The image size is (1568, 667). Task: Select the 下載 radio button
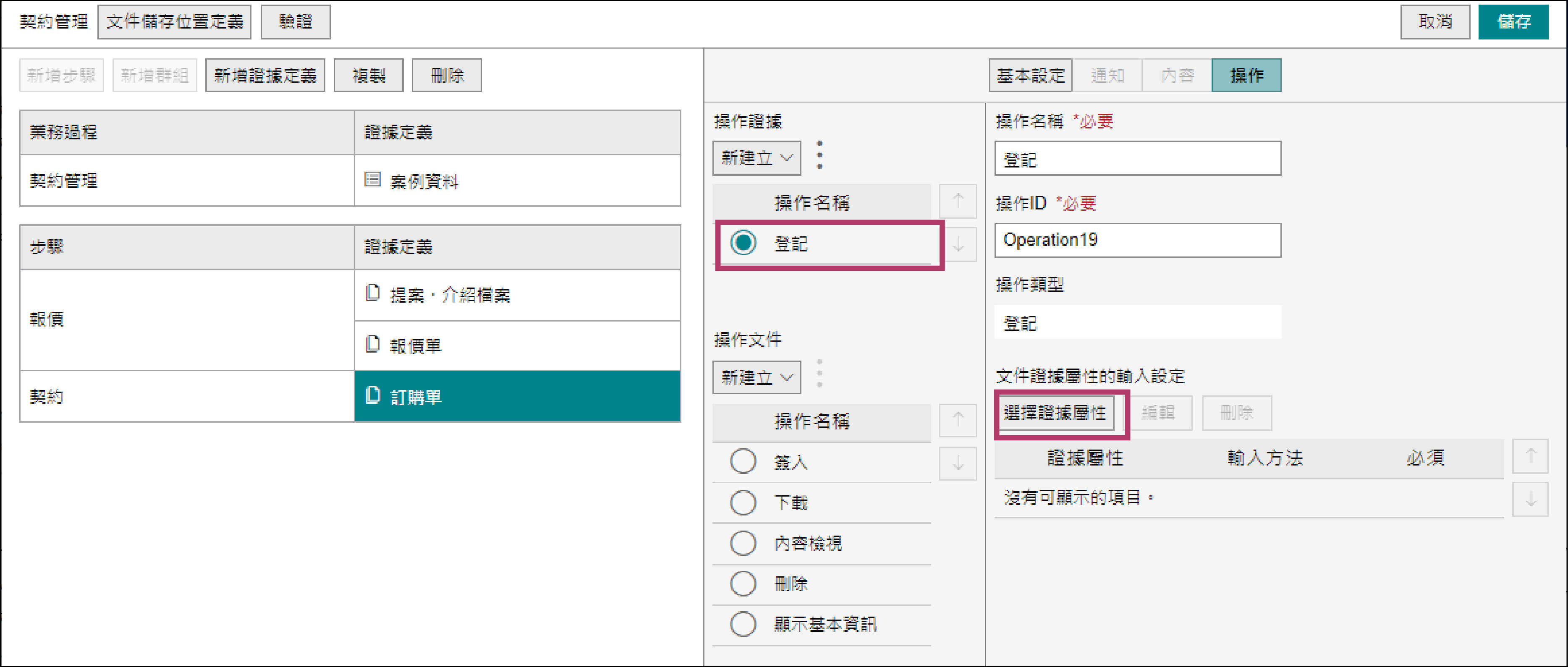[x=743, y=503]
